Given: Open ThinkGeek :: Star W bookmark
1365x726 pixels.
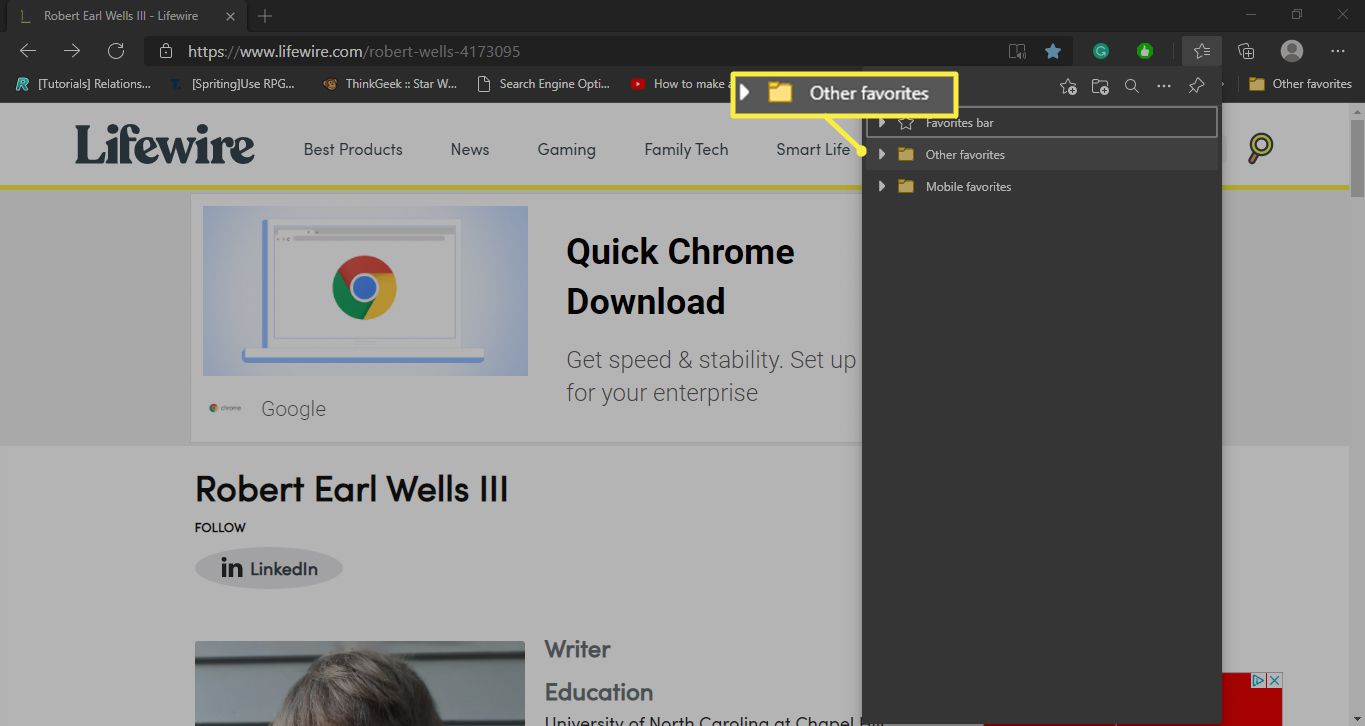Looking at the screenshot, I should (390, 84).
